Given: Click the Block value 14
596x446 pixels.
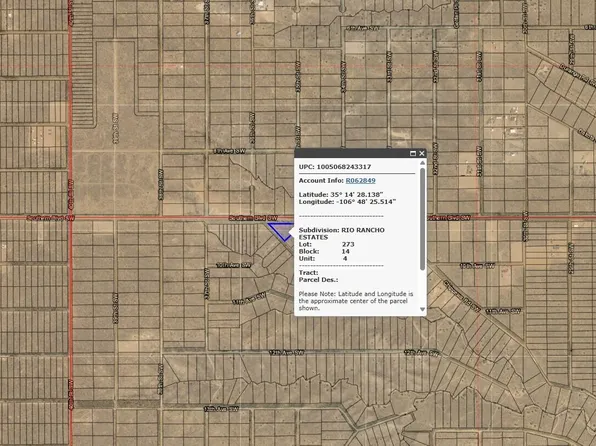Looking at the screenshot, I should tap(346, 251).
